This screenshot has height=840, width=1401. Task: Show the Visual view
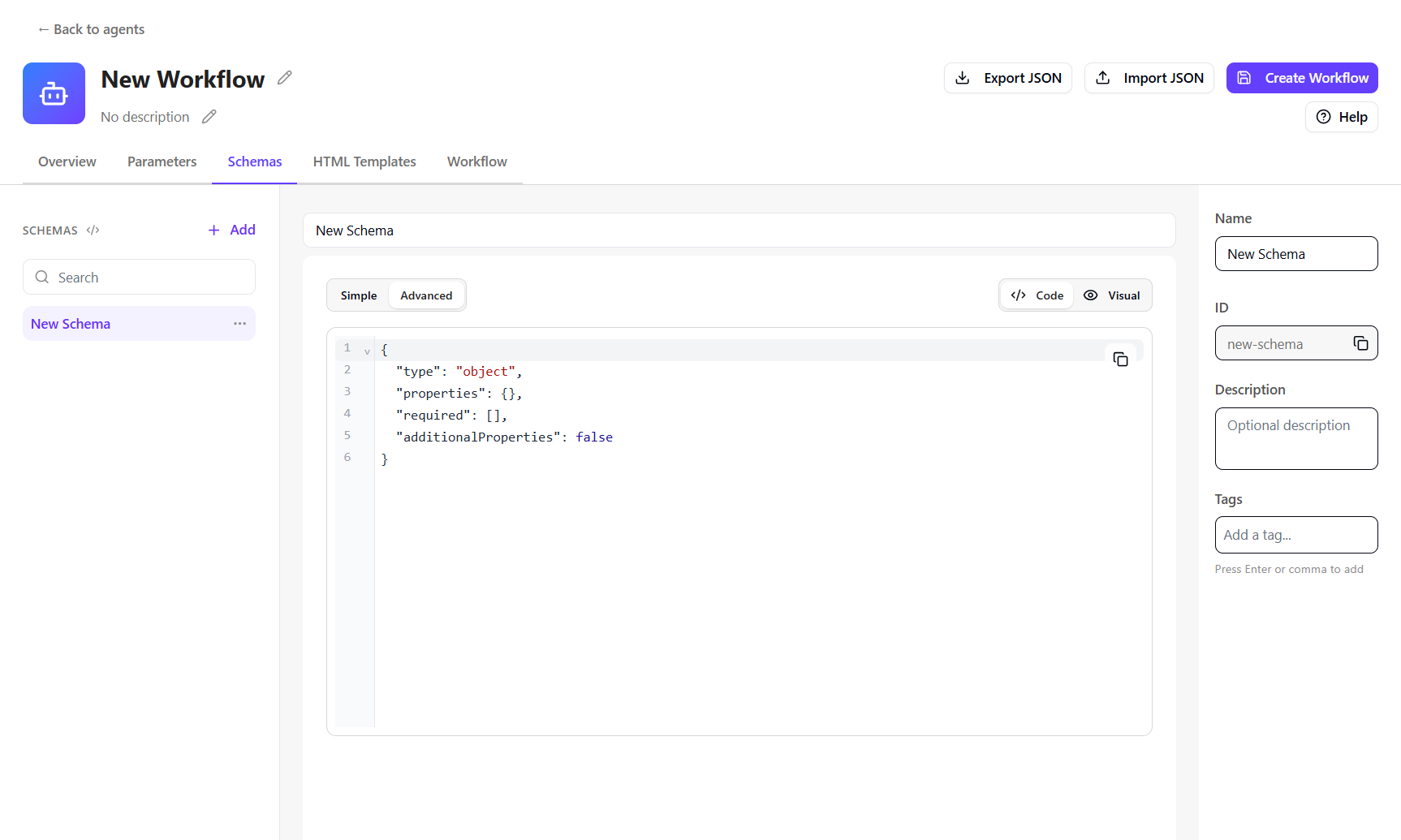[1112, 295]
